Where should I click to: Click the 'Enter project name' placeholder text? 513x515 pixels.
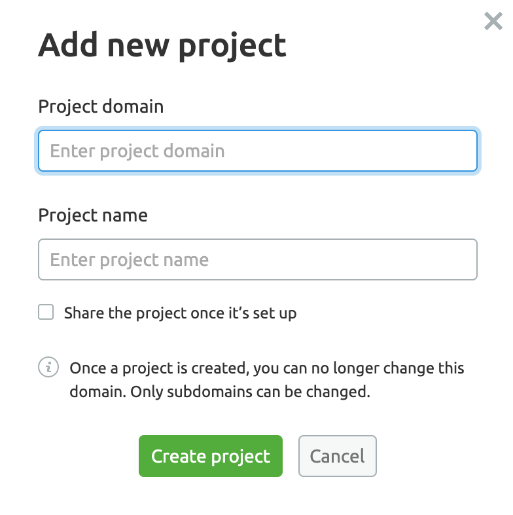point(129,260)
